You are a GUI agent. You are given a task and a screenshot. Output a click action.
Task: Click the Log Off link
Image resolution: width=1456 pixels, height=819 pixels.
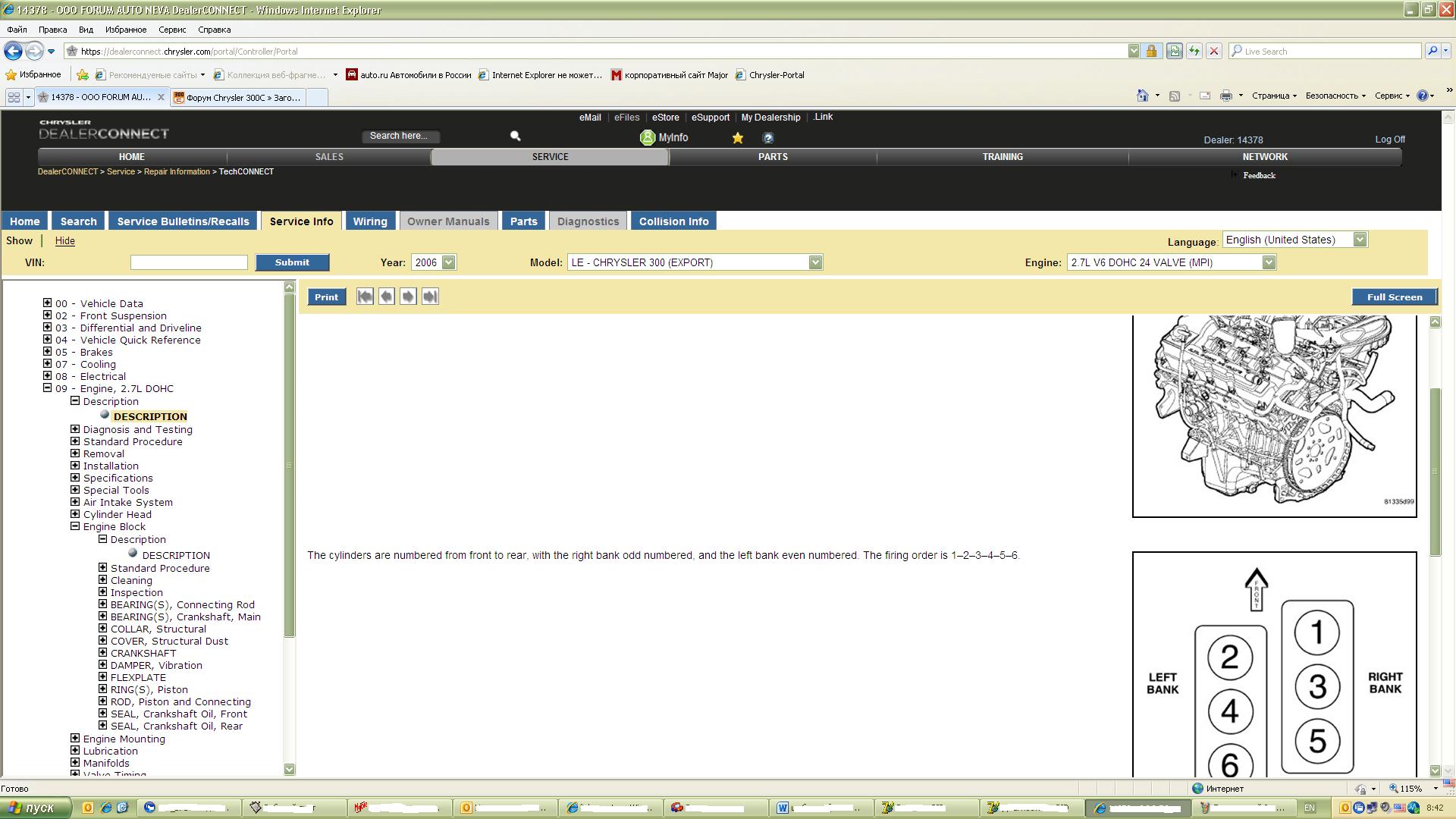pyautogui.click(x=1390, y=140)
